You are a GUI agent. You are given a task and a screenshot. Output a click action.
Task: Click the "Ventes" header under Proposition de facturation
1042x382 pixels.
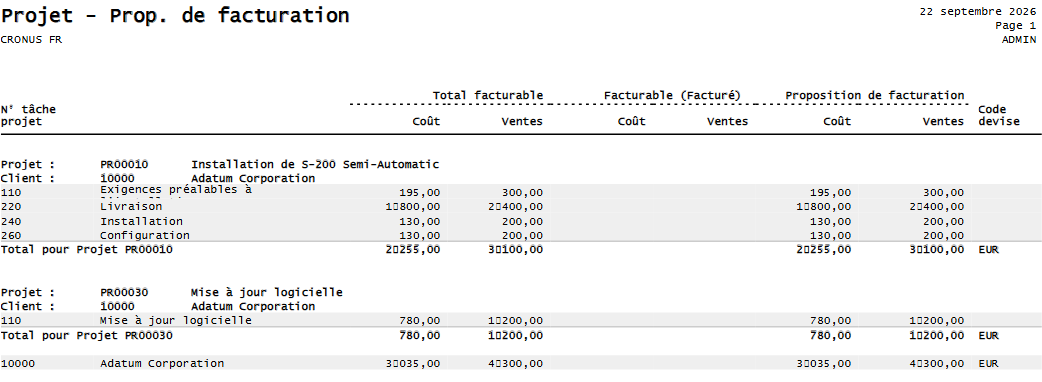pyautogui.click(x=943, y=122)
